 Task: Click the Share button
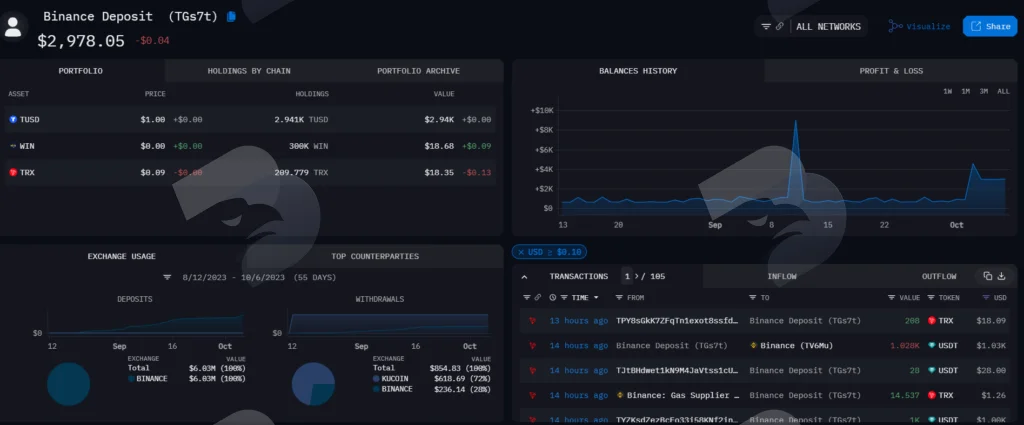click(990, 26)
